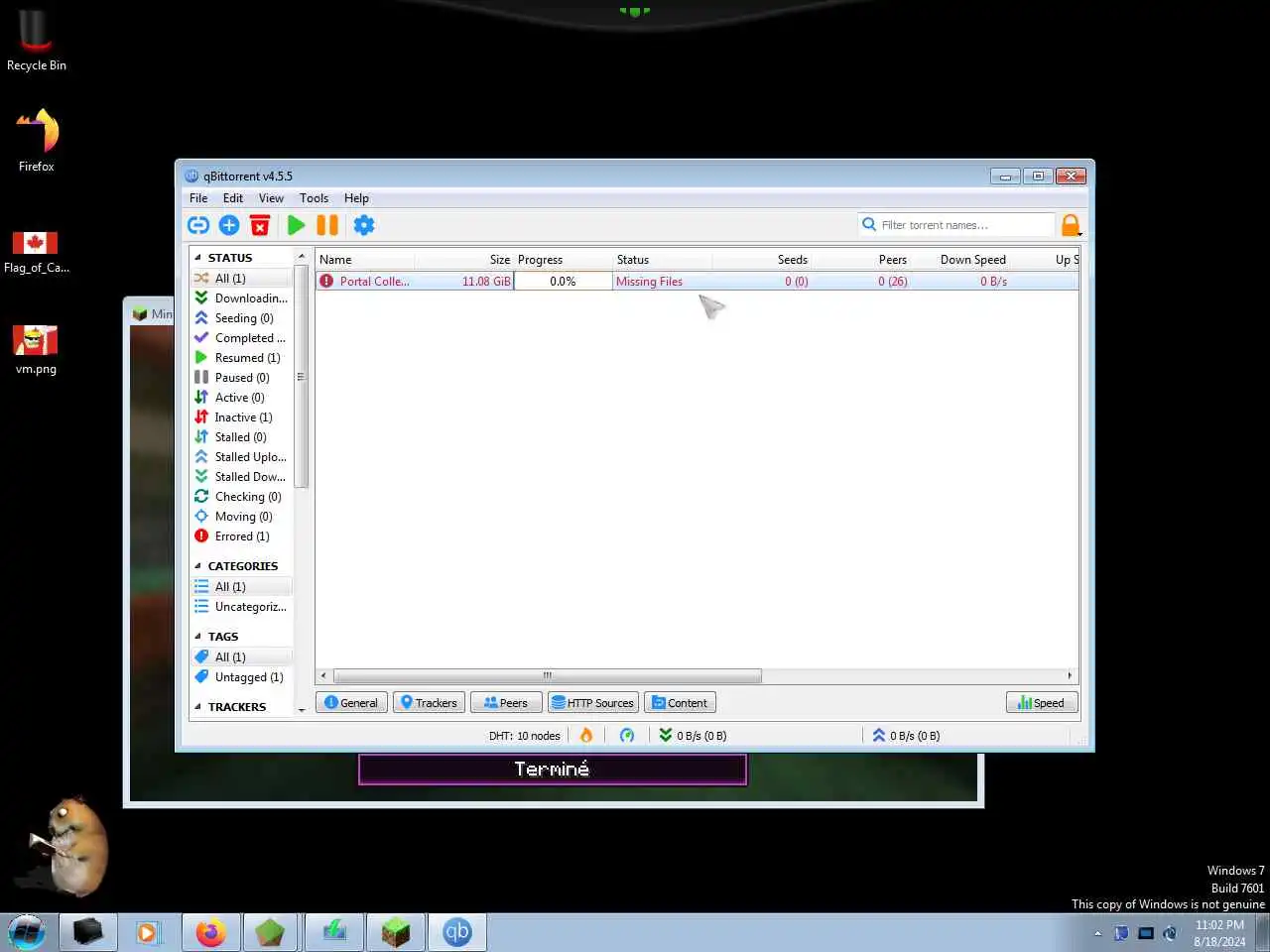Select All (1) under CATEGORIES

tap(241, 587)
